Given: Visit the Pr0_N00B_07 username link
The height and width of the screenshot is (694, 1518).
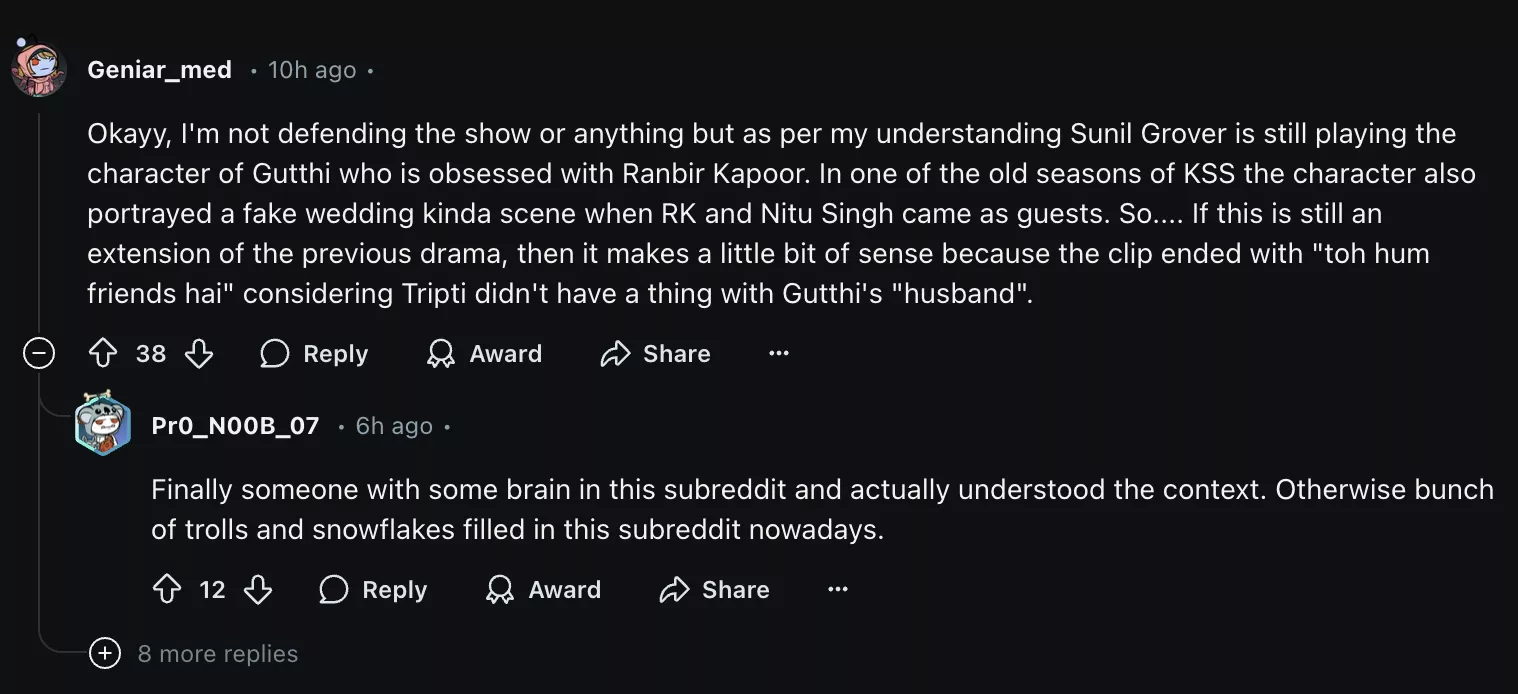Looking at the screenshot, I should (235, 426).
